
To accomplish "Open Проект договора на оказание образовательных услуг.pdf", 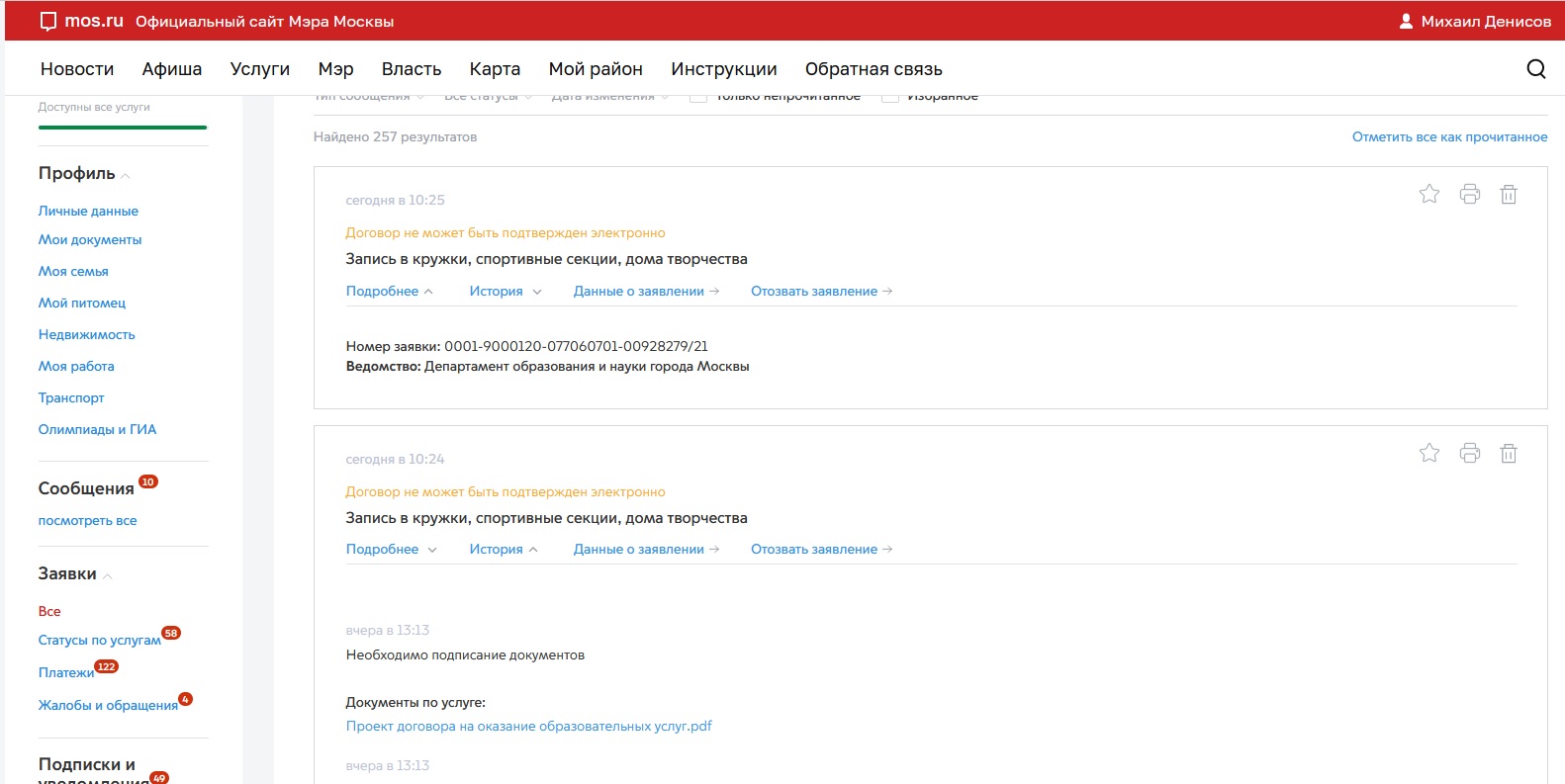I will (x=528, y=727).
